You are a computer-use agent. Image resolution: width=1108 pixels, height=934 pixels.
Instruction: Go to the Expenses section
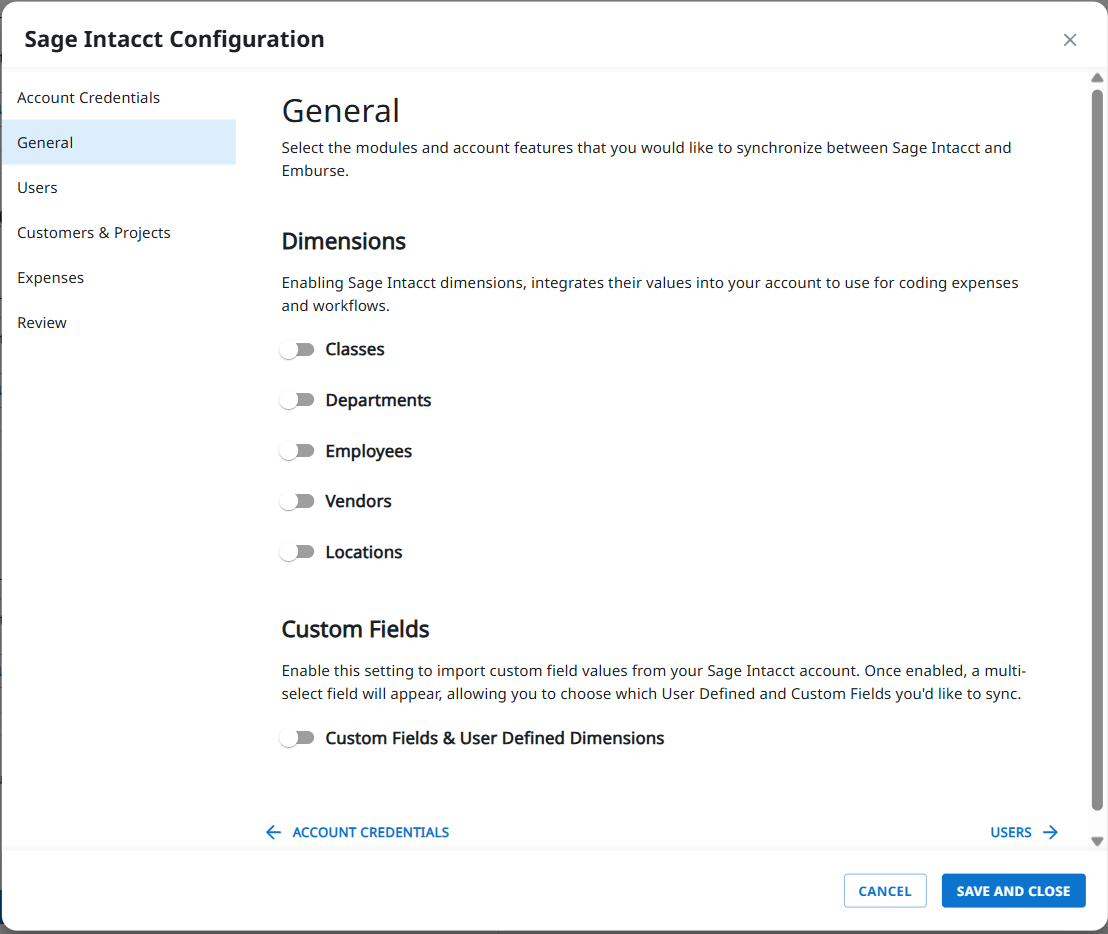tap(50, 277)
